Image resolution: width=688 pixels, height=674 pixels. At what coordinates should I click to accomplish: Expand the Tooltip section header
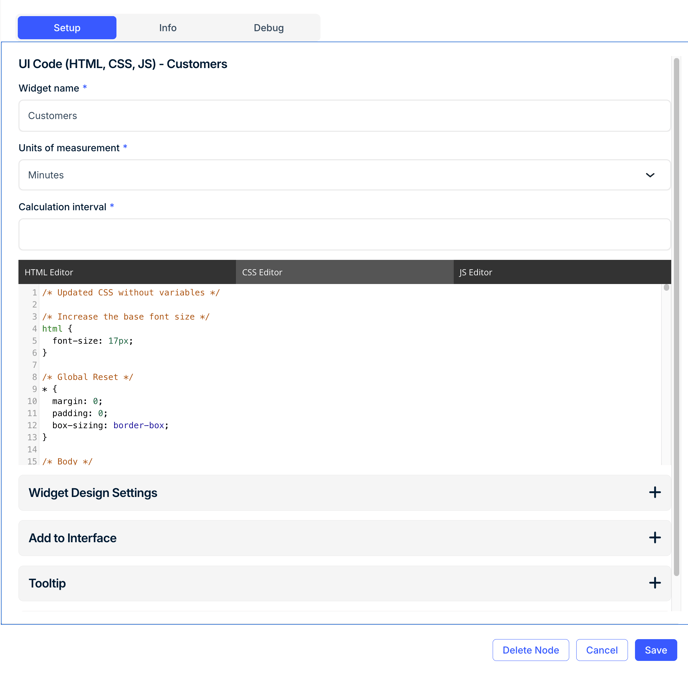pyautogui.click(x=344, y=583)
